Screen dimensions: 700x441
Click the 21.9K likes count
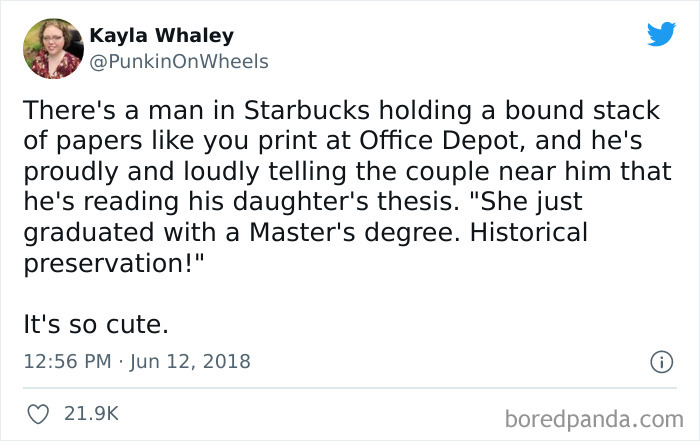coord(91,412)
